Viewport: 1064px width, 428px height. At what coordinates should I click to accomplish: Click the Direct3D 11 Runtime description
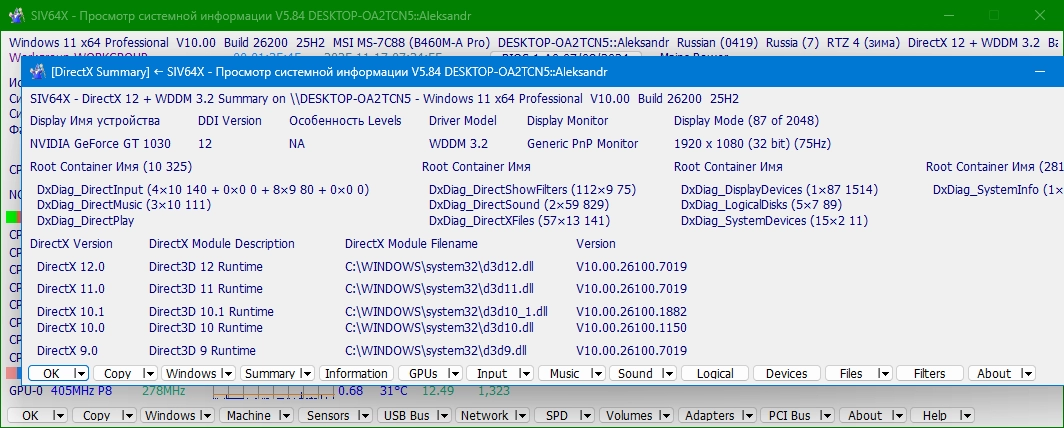(x=206, y=288)
